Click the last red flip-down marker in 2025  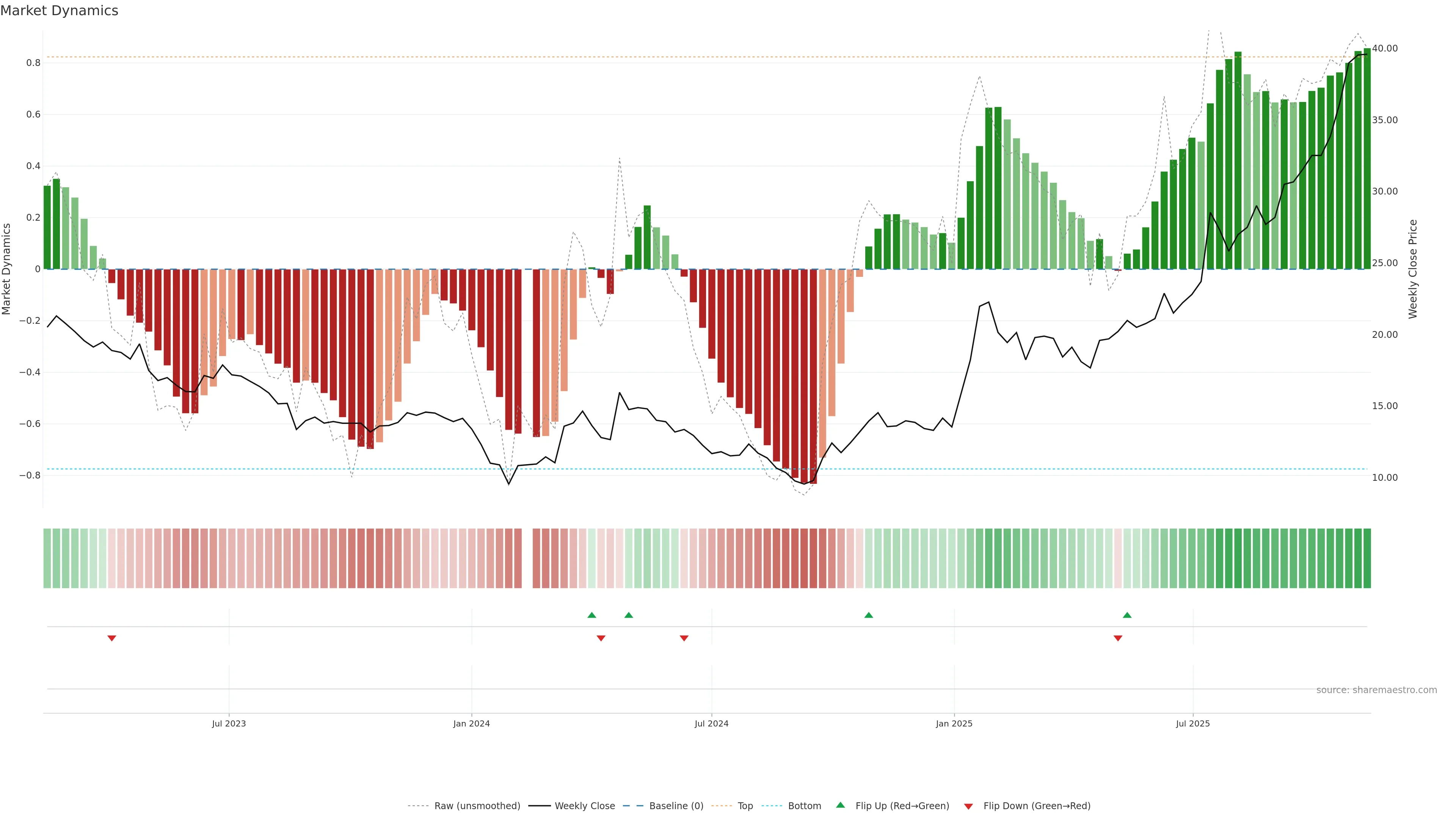(x=1117, y=638)
